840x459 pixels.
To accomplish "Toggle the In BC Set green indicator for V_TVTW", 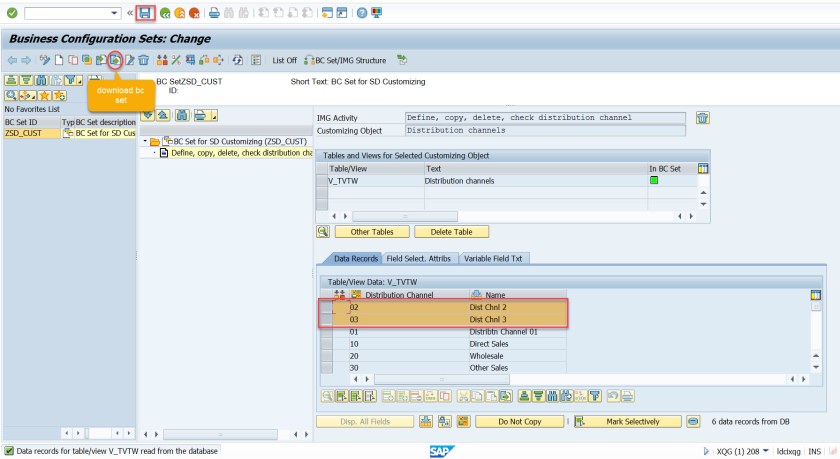I will click(x=654, y=181).
